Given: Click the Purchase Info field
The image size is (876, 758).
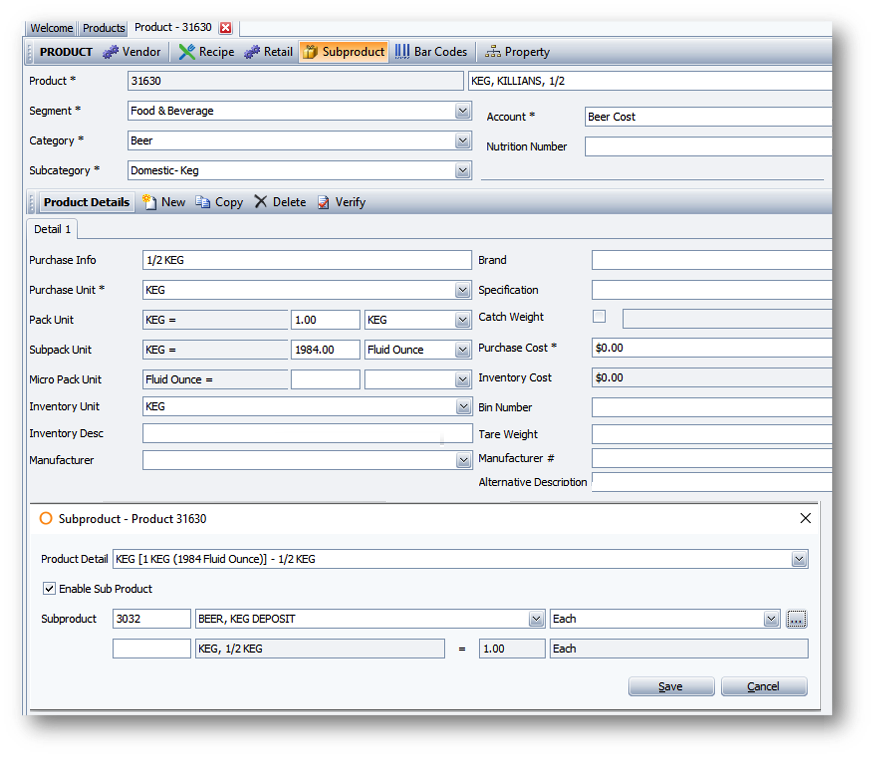Looking at the screenshot, I should tap(307, 260).
